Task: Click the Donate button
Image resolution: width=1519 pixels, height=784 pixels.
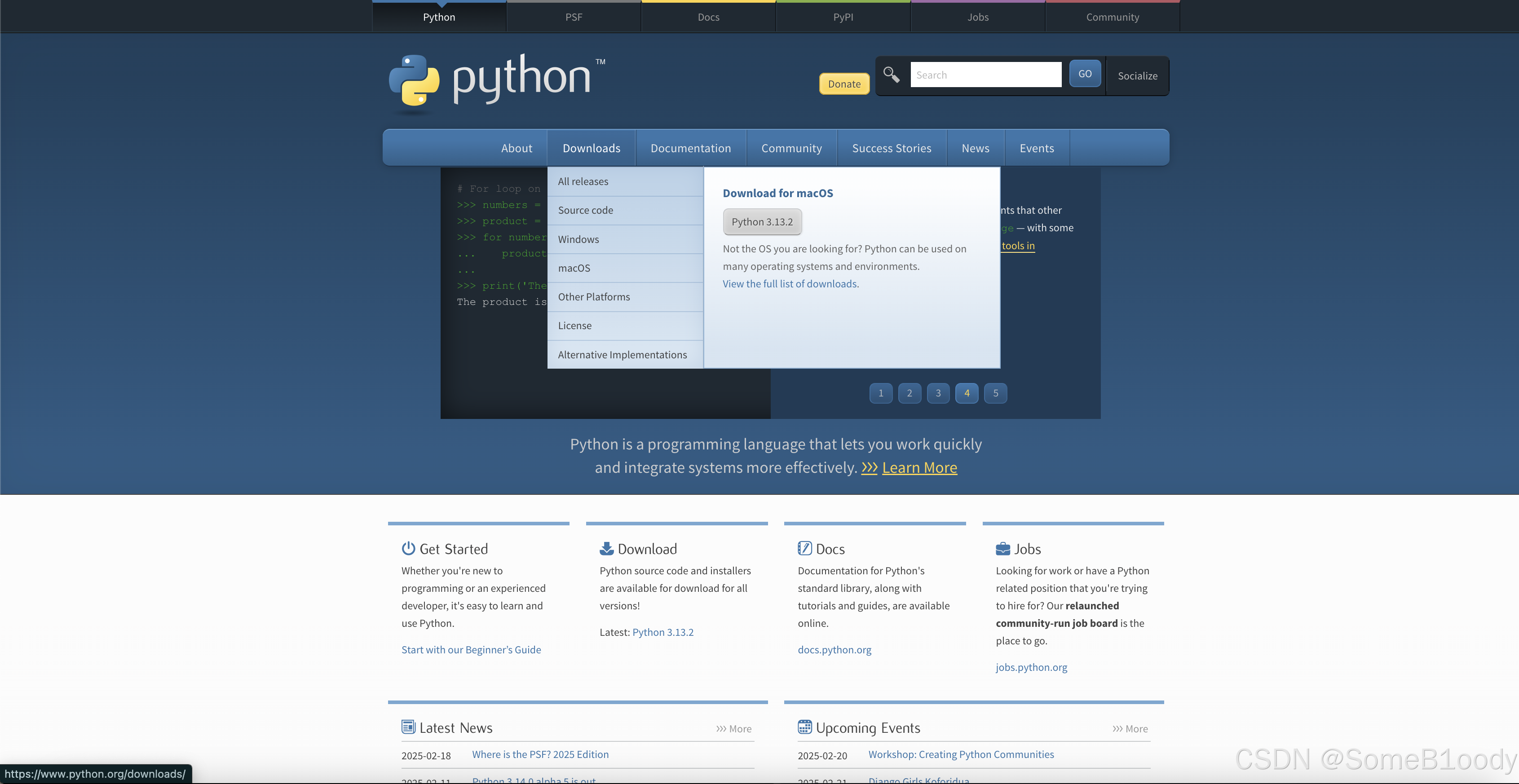Action: pos(844,84)
